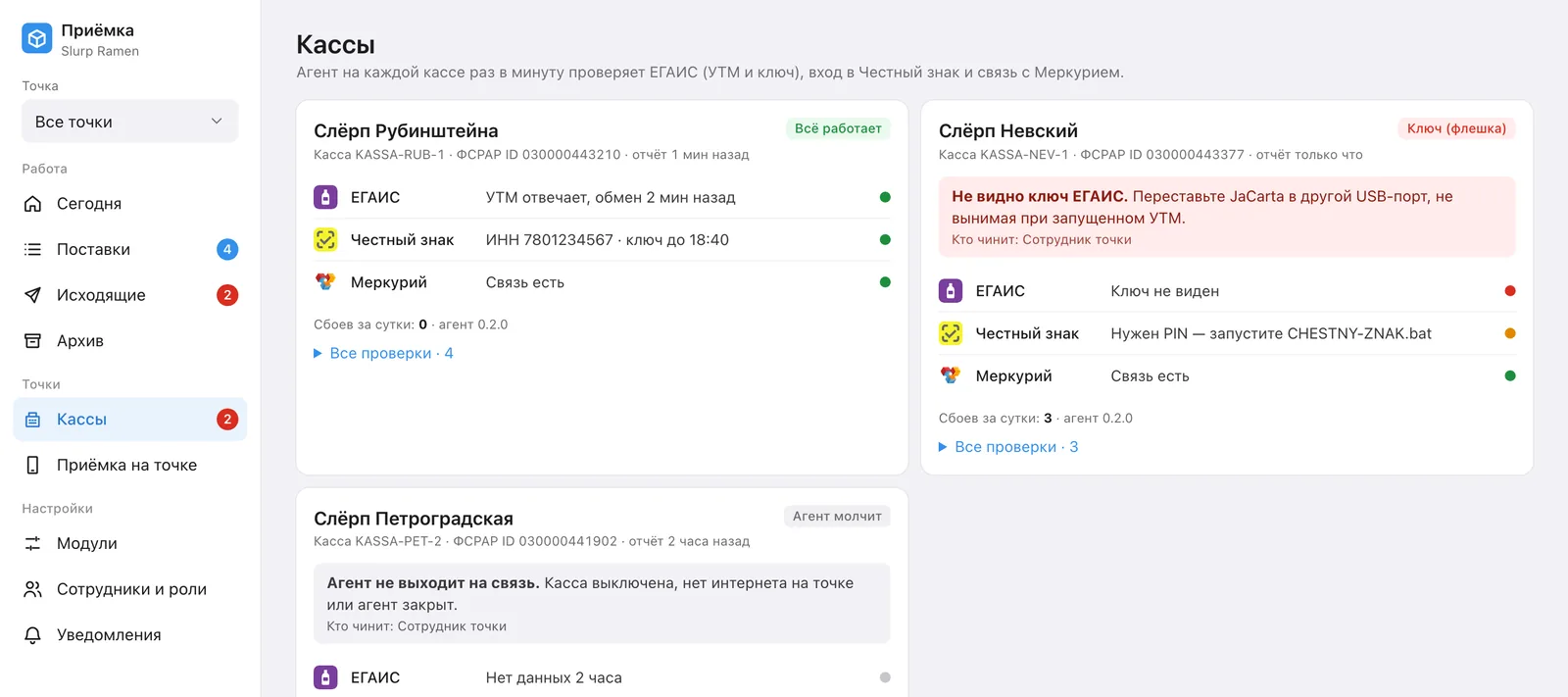Click the phone icon for Приёмка на точке
The width and height of the screenshot is (1568, 697).
pyautogui.click(x=32, y=465)
